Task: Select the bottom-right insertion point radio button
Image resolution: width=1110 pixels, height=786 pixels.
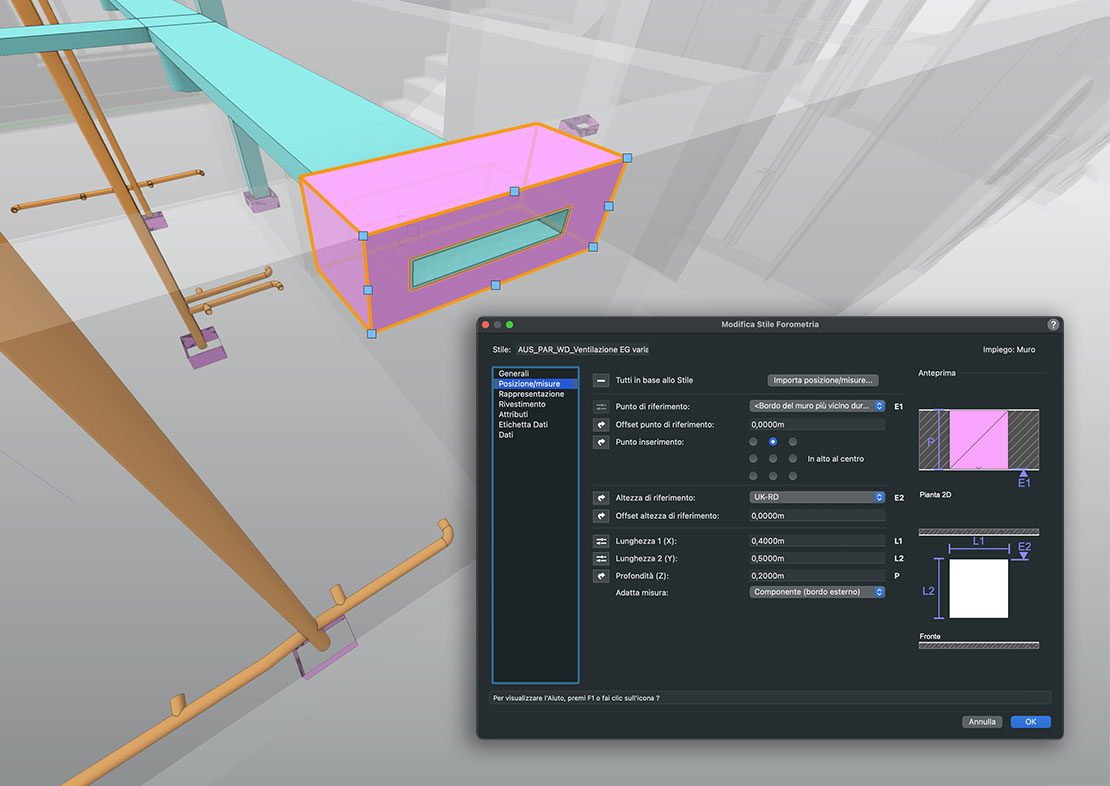Action: [793, 476]
